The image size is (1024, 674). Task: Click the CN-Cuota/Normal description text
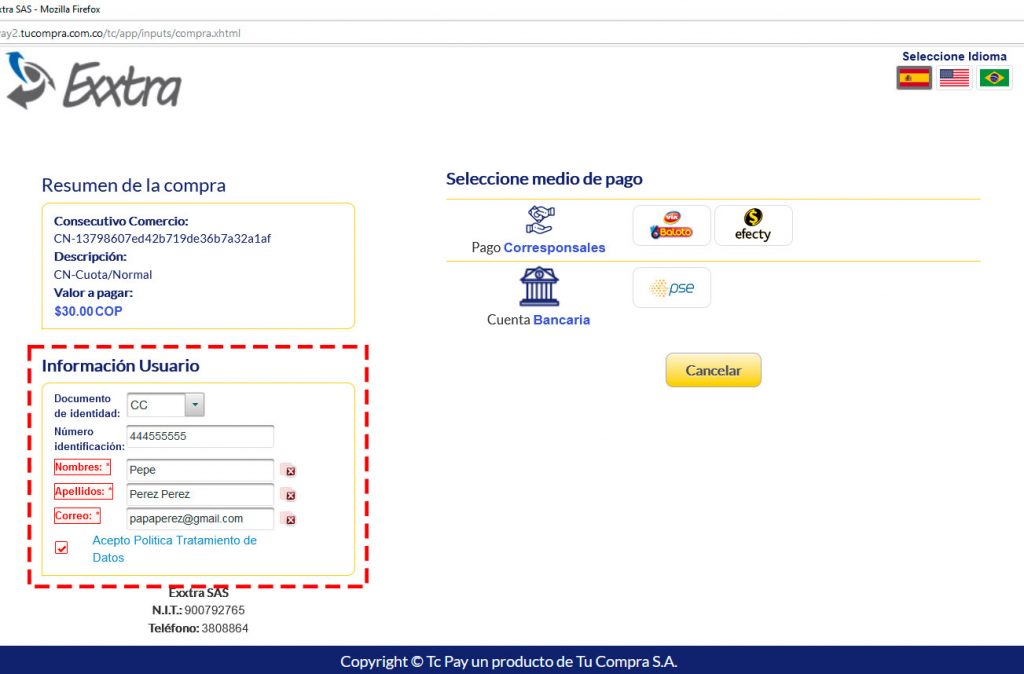point(103,274)
